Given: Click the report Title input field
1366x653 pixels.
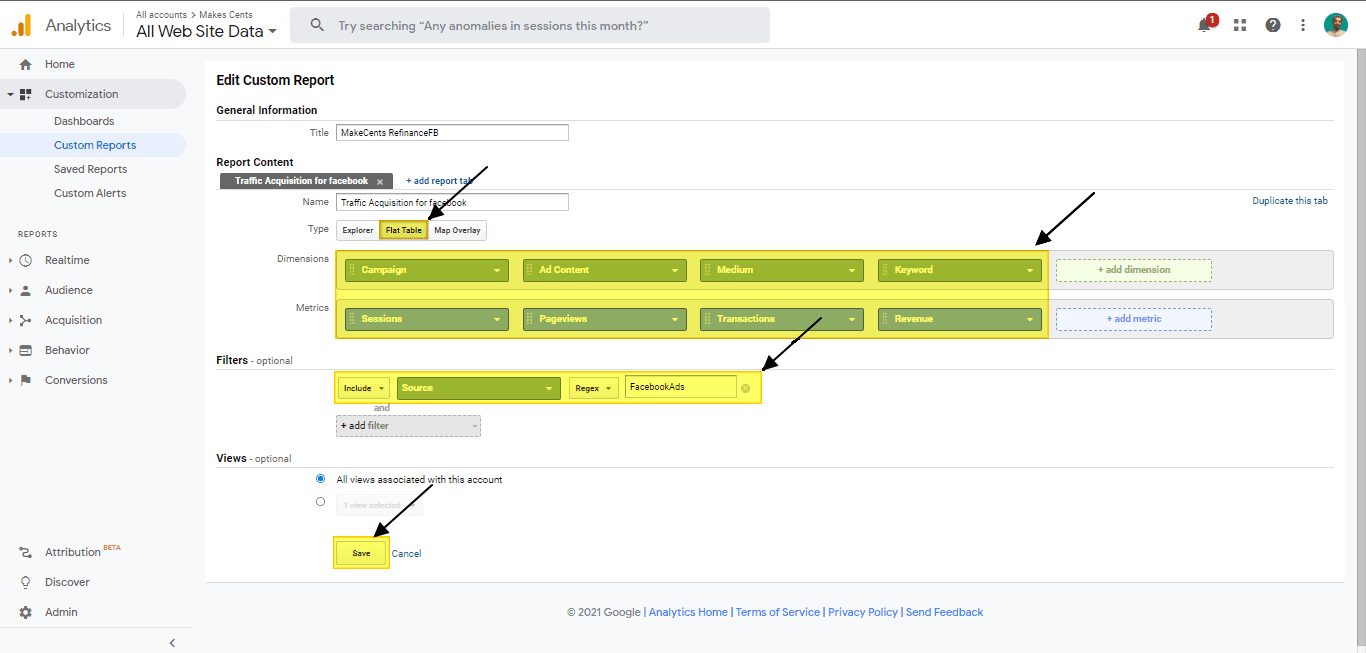Looking at the screenshot, I should (452, 132).
